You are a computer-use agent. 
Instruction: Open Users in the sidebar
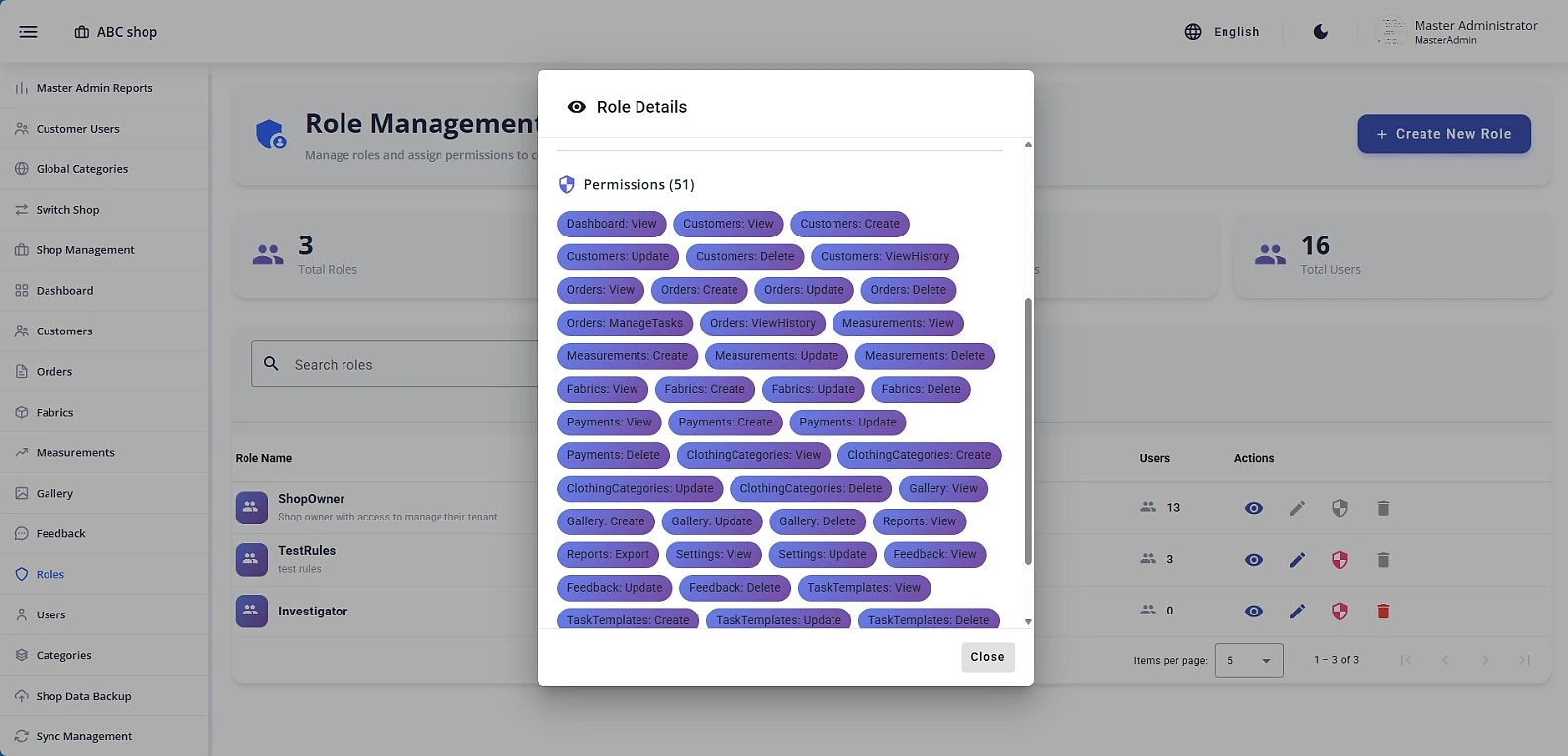pos(104,615)
